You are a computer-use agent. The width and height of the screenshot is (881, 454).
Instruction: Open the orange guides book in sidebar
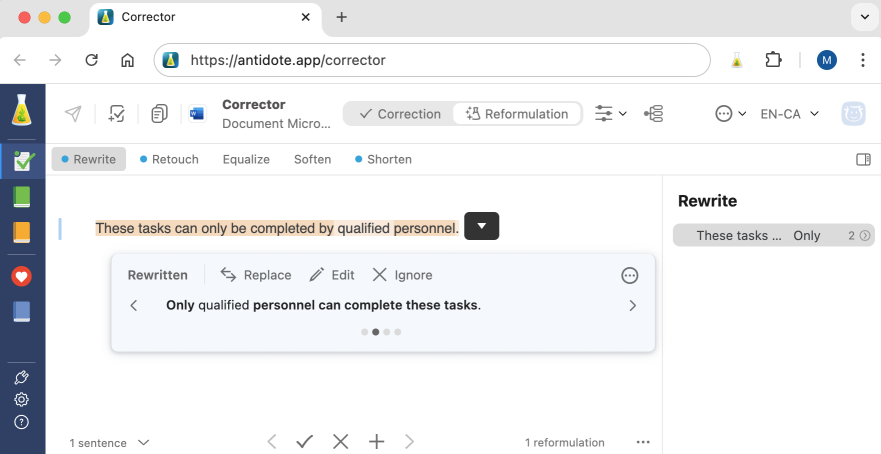click(x=21, y=233)
